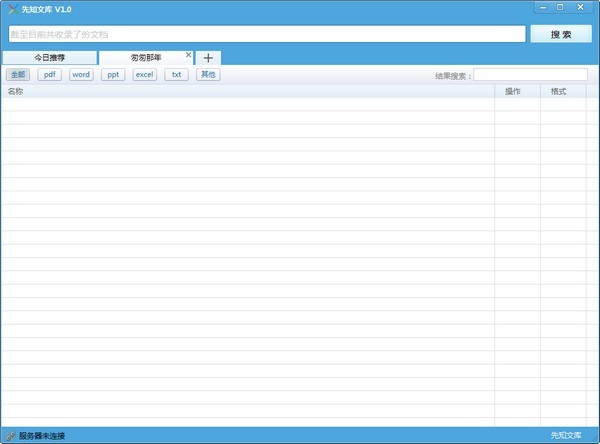Focus the main document search field
Image resolution: width=600 pixels, height=444 pixels.
[266, 34]
